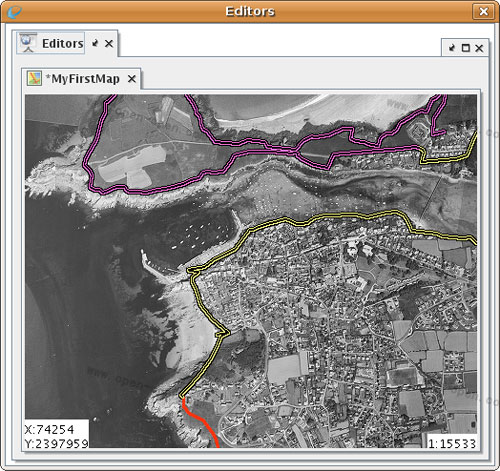Click the map icon on the MyFirstMap tab
The height and width of the screenshot is (471, 500).
tap(34, 79)
